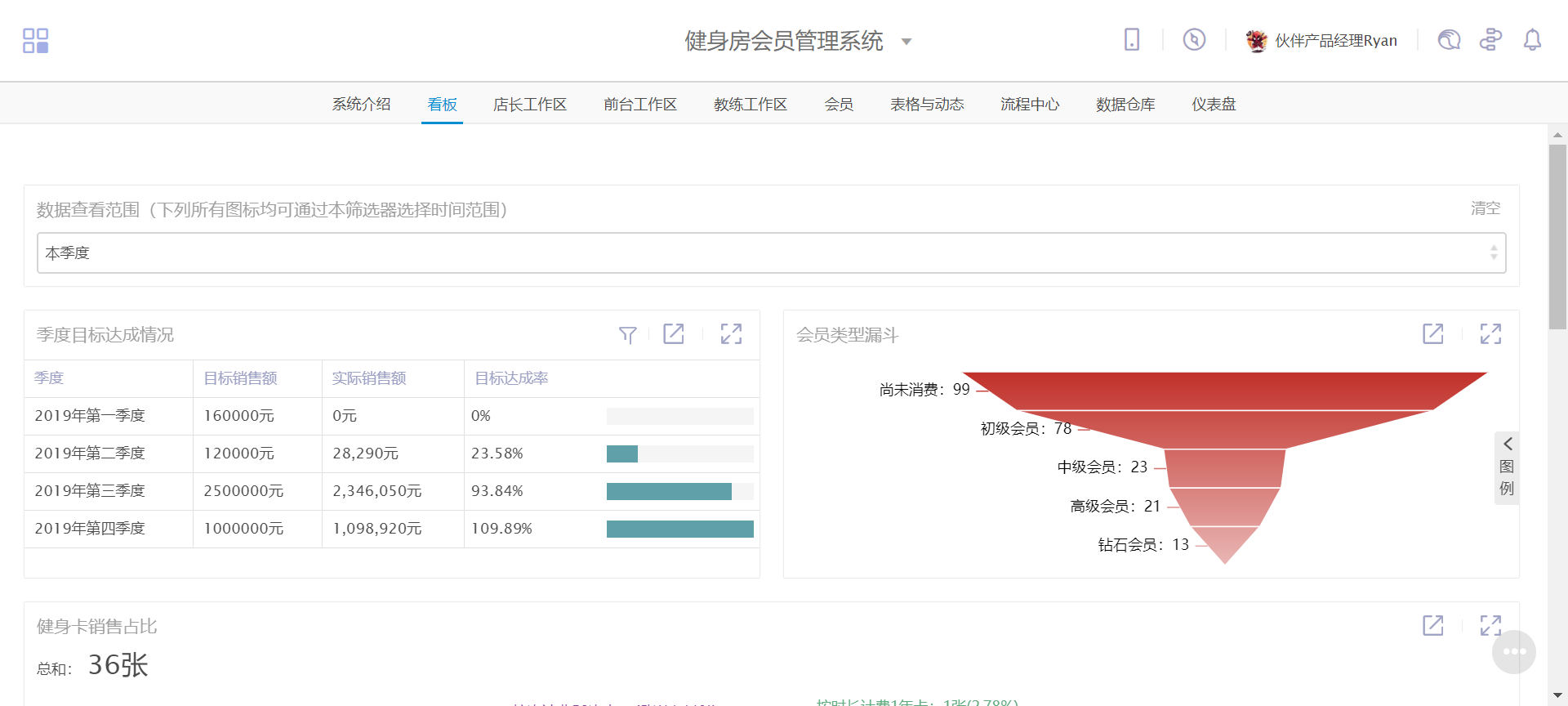Switch to the 店长工作区 tab
The image size is (1568, 706).
529,105
